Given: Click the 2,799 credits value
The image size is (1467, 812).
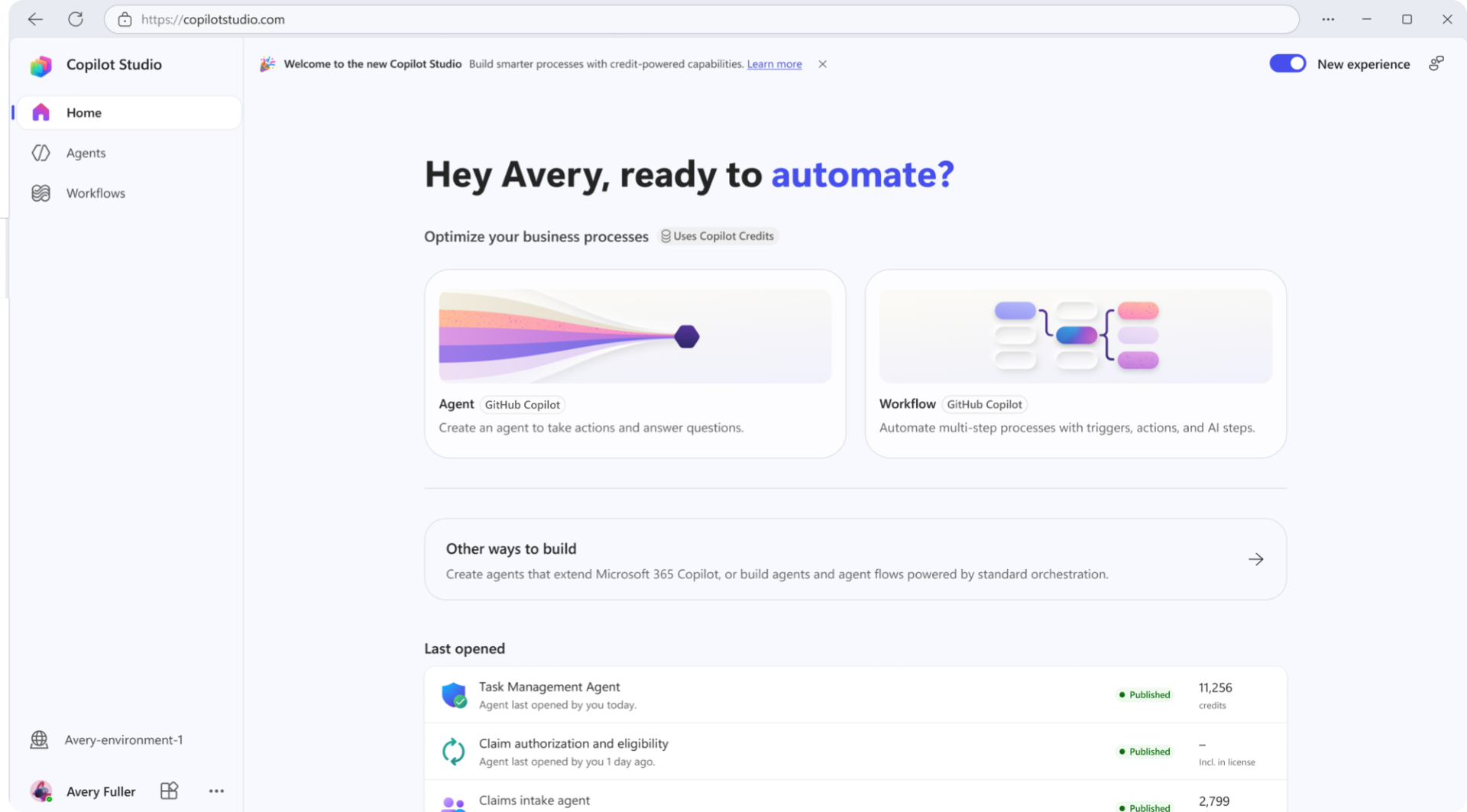Looking at the screenshot, I should click(x=1214, y=801).
